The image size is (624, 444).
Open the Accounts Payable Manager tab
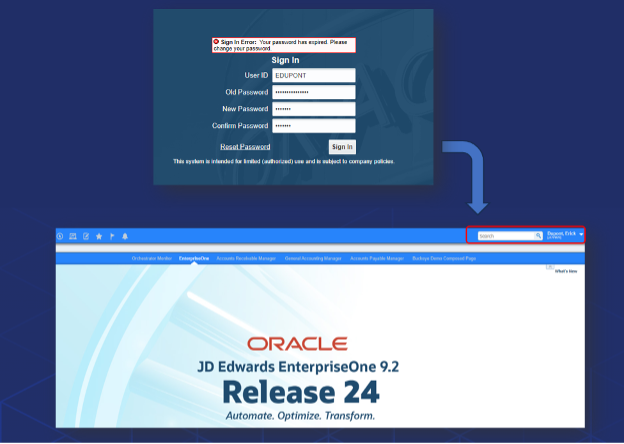tap(377, 259)
